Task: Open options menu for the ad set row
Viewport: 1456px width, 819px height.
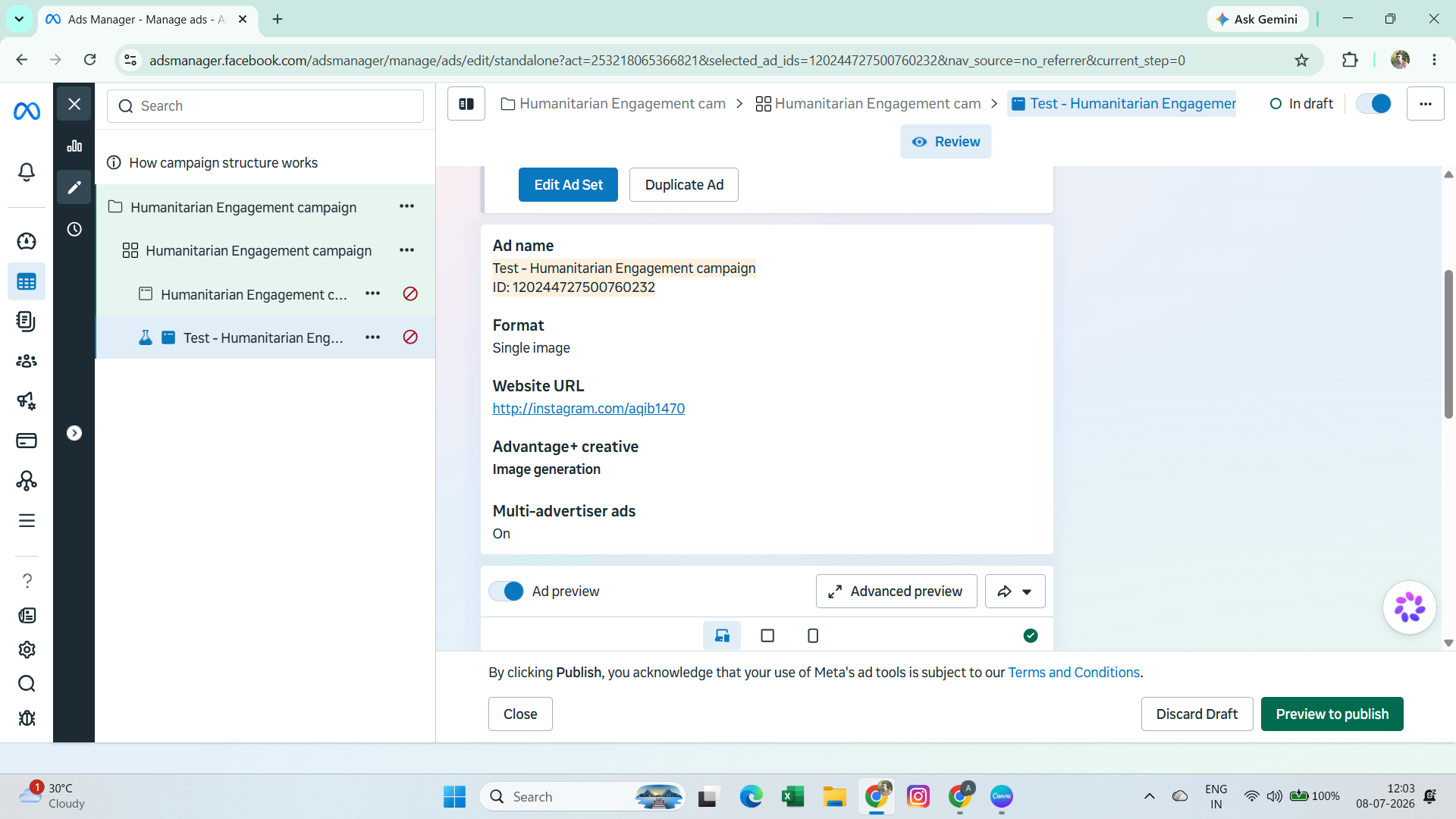Action: [x=407, y=250]
